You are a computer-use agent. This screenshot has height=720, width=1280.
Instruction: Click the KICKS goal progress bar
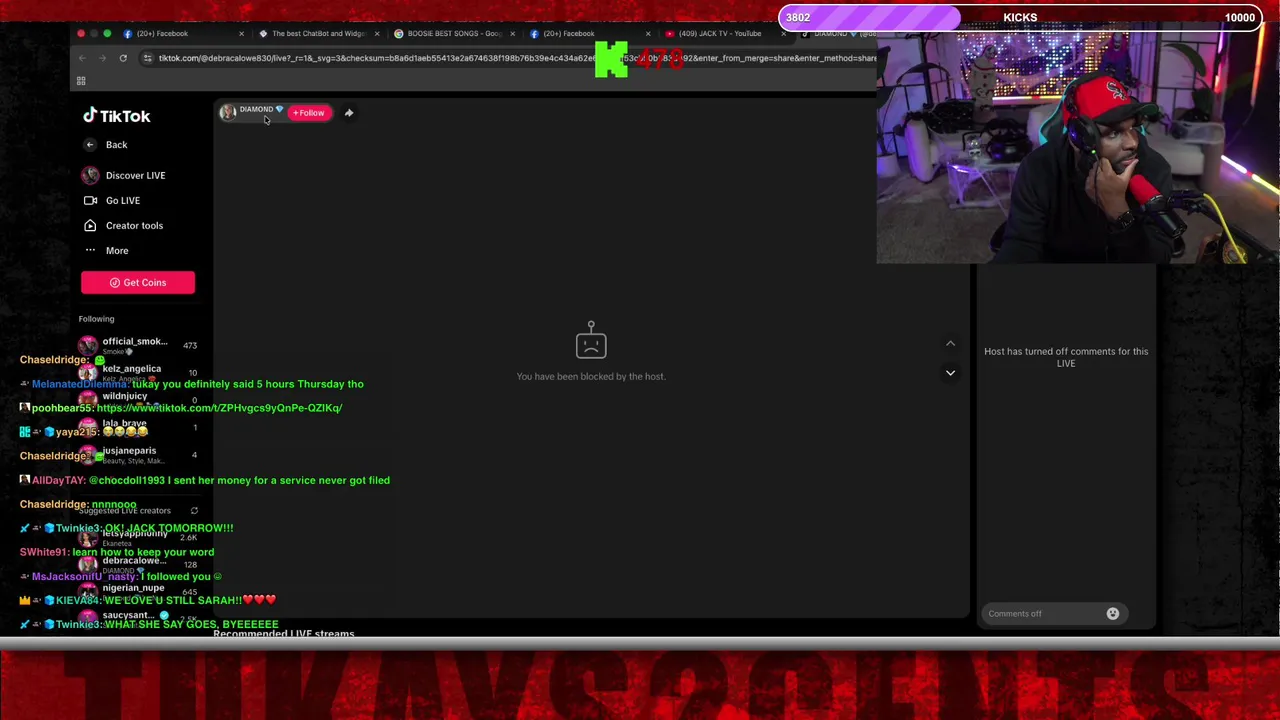1020,17
